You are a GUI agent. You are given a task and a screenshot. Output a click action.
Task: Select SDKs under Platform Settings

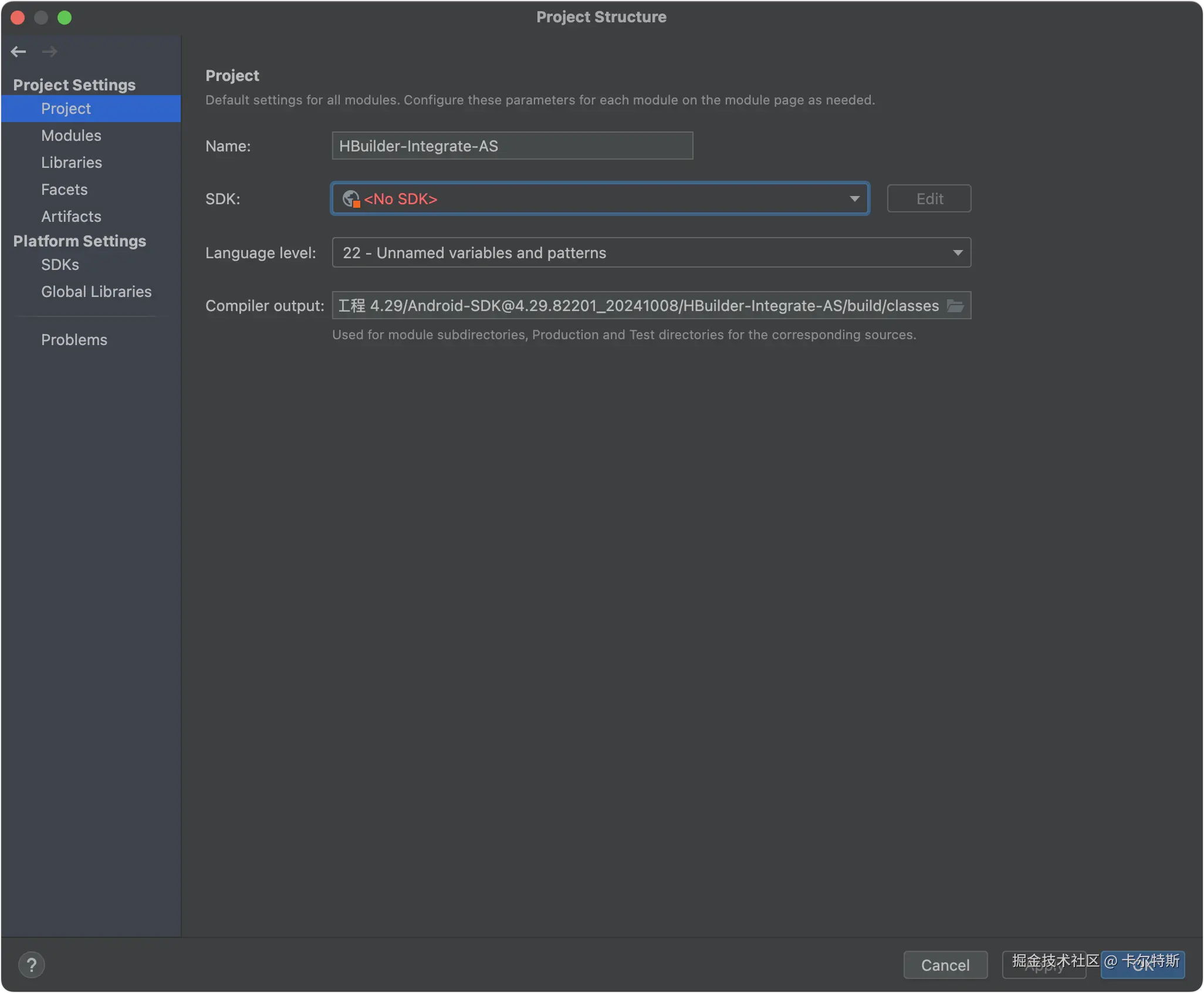click(x=60, y=265)
